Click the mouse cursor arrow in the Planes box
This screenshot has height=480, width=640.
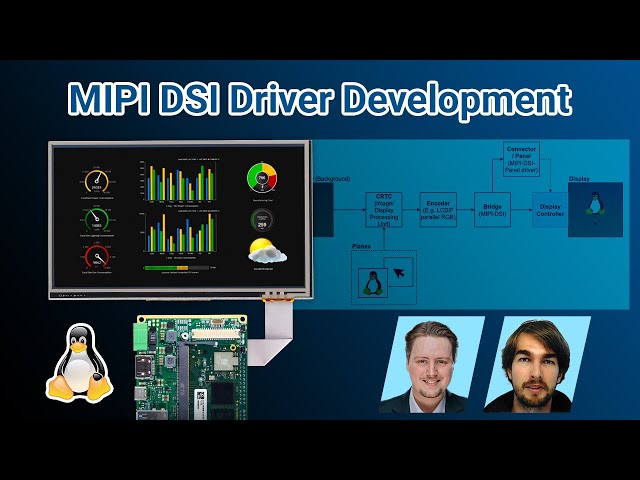coord(399,272)
